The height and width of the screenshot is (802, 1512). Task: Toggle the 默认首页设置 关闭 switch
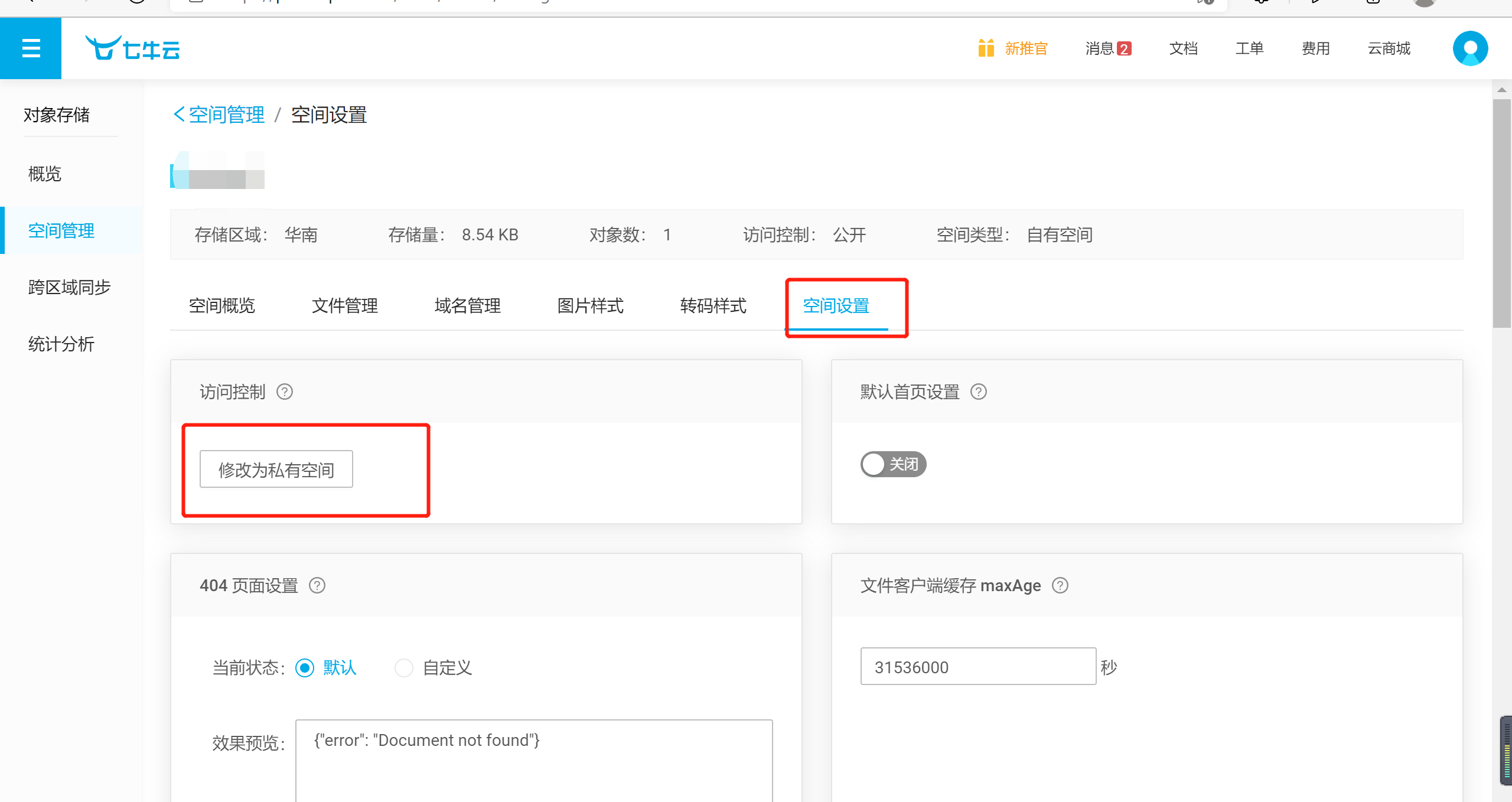coord(893,464)
